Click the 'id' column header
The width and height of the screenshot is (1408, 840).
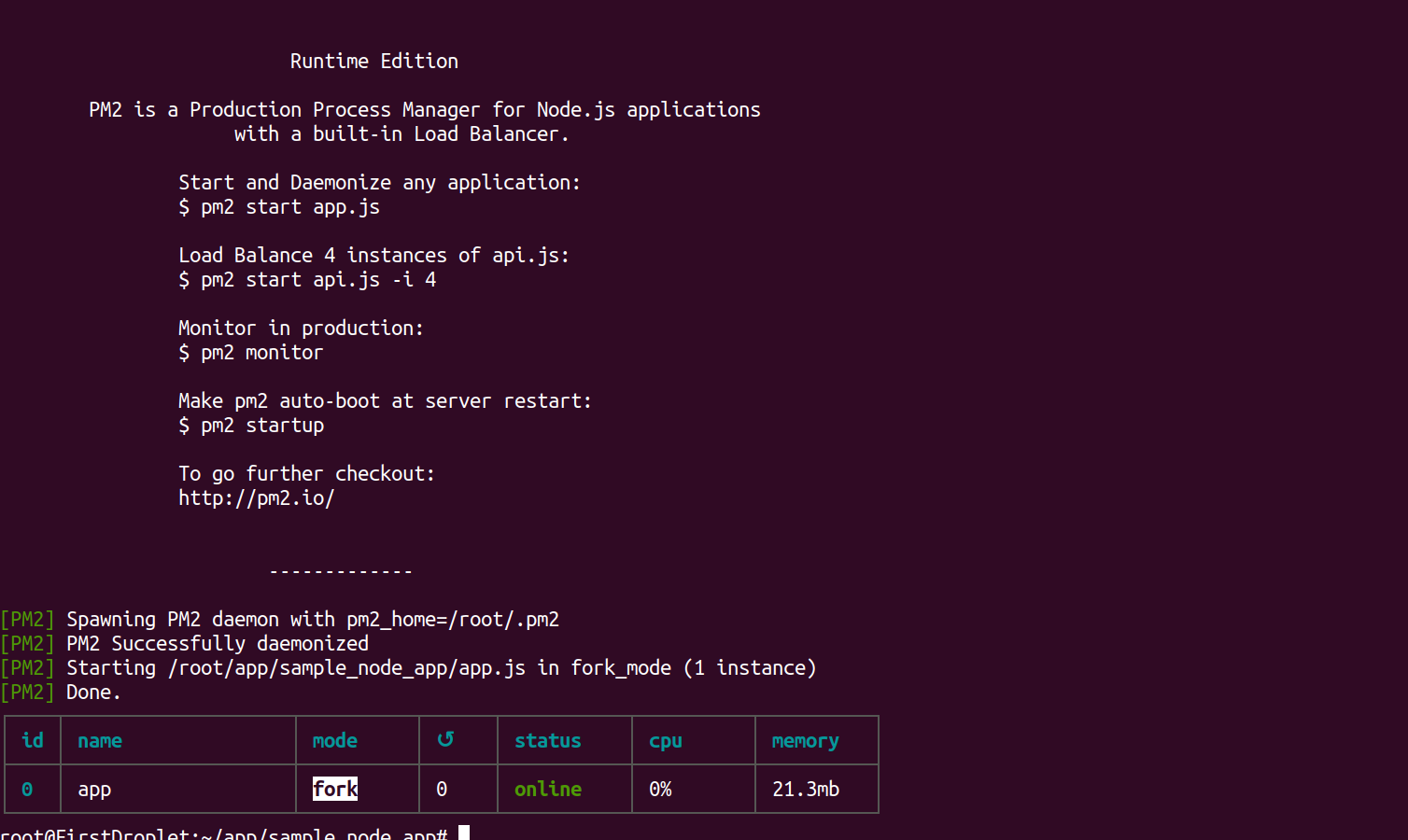click(33, 740)
